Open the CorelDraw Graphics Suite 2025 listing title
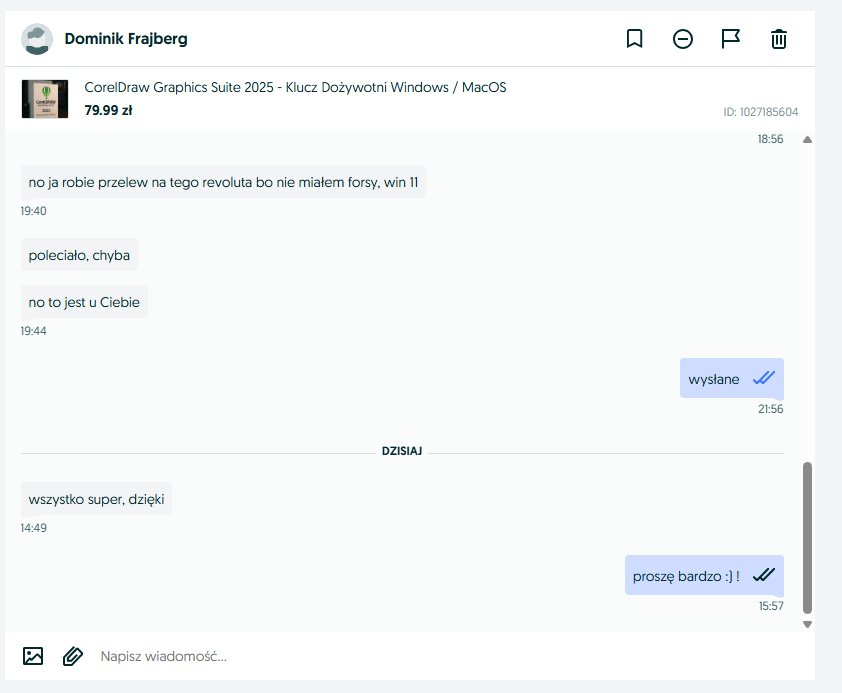The height and width of the screenshot is (693, 842). (295, 88)
